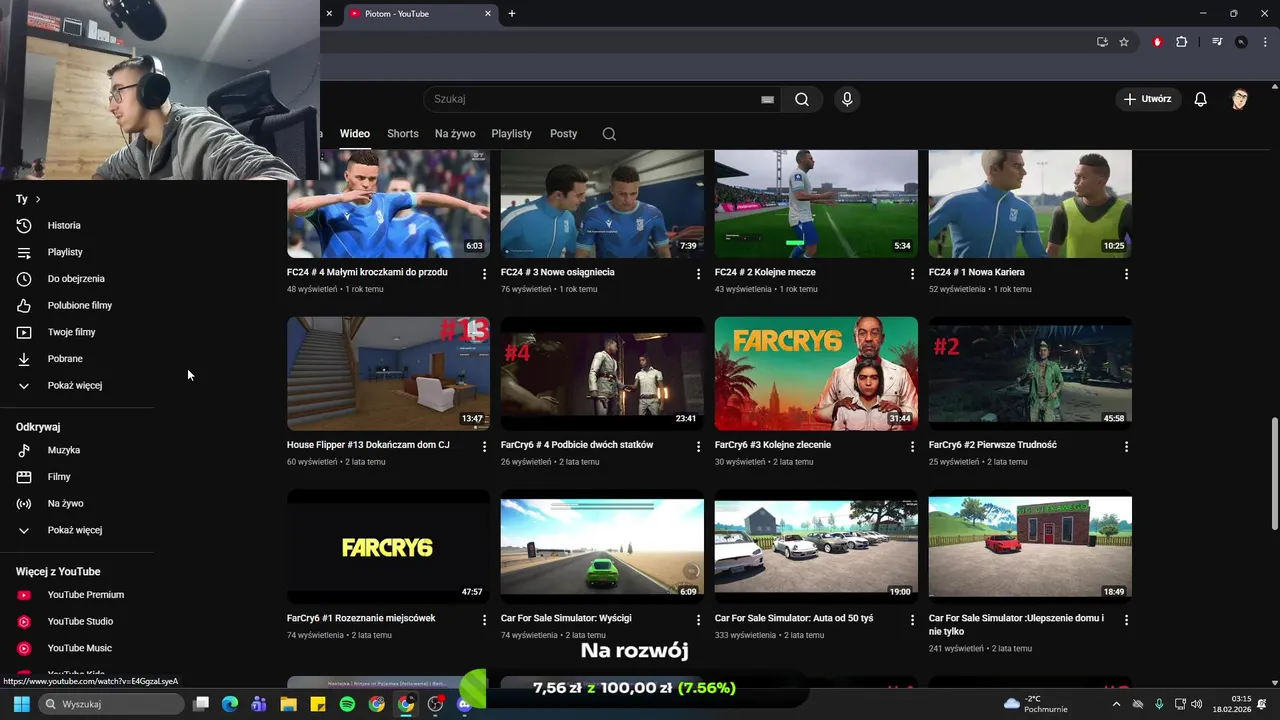Select the Piotom - YouTube browser tab
Viewport: 1280px width, 720px height.
pos(418,14)
